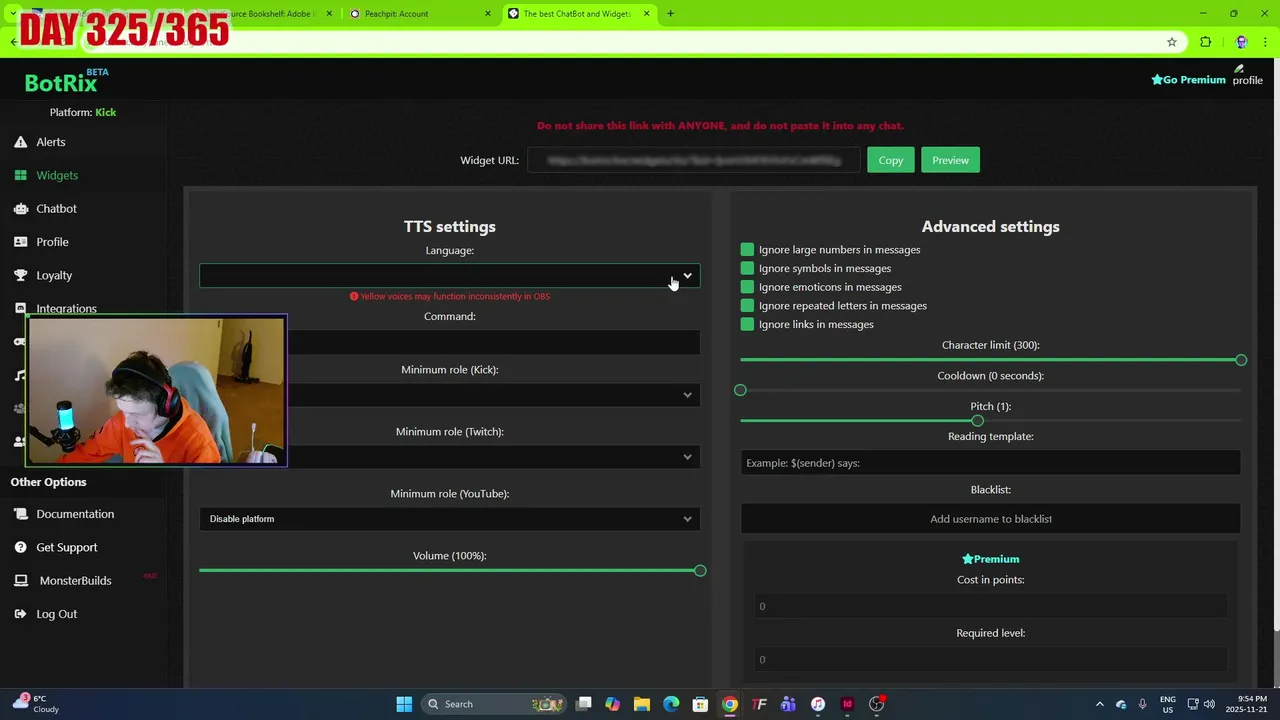Show hidden system tray icons chevron
1280x720 pixels.
(x=1100, y=704)
